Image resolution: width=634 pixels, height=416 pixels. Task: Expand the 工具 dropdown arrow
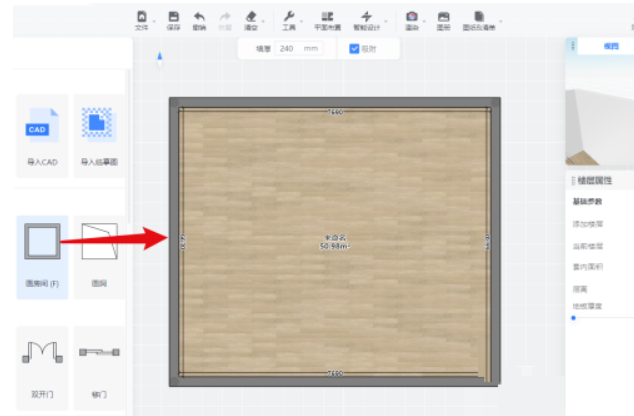click(x=301, y=21)
